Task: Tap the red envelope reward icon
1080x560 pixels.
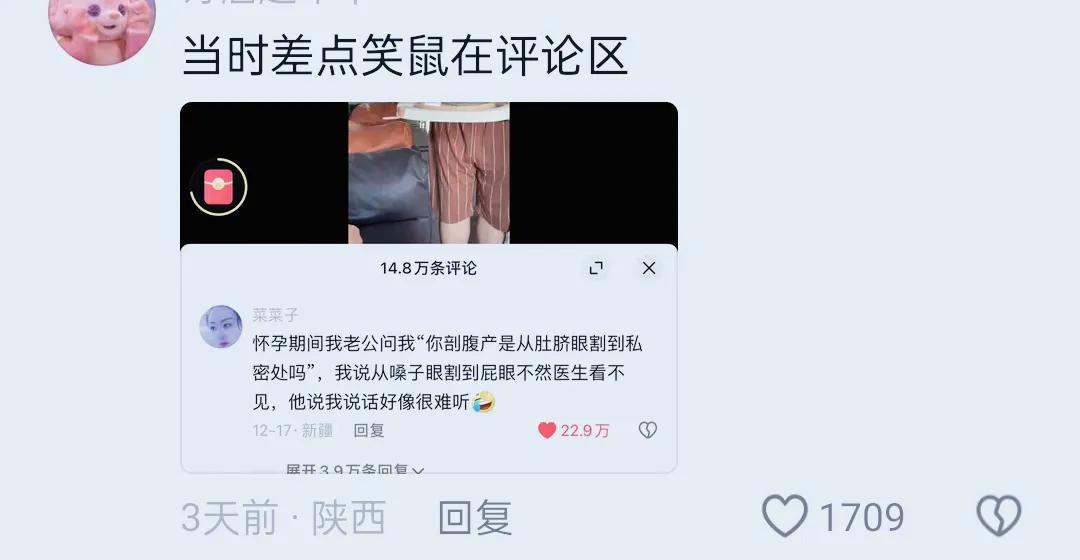Action: pyautogui.click(x=218, y=187)
